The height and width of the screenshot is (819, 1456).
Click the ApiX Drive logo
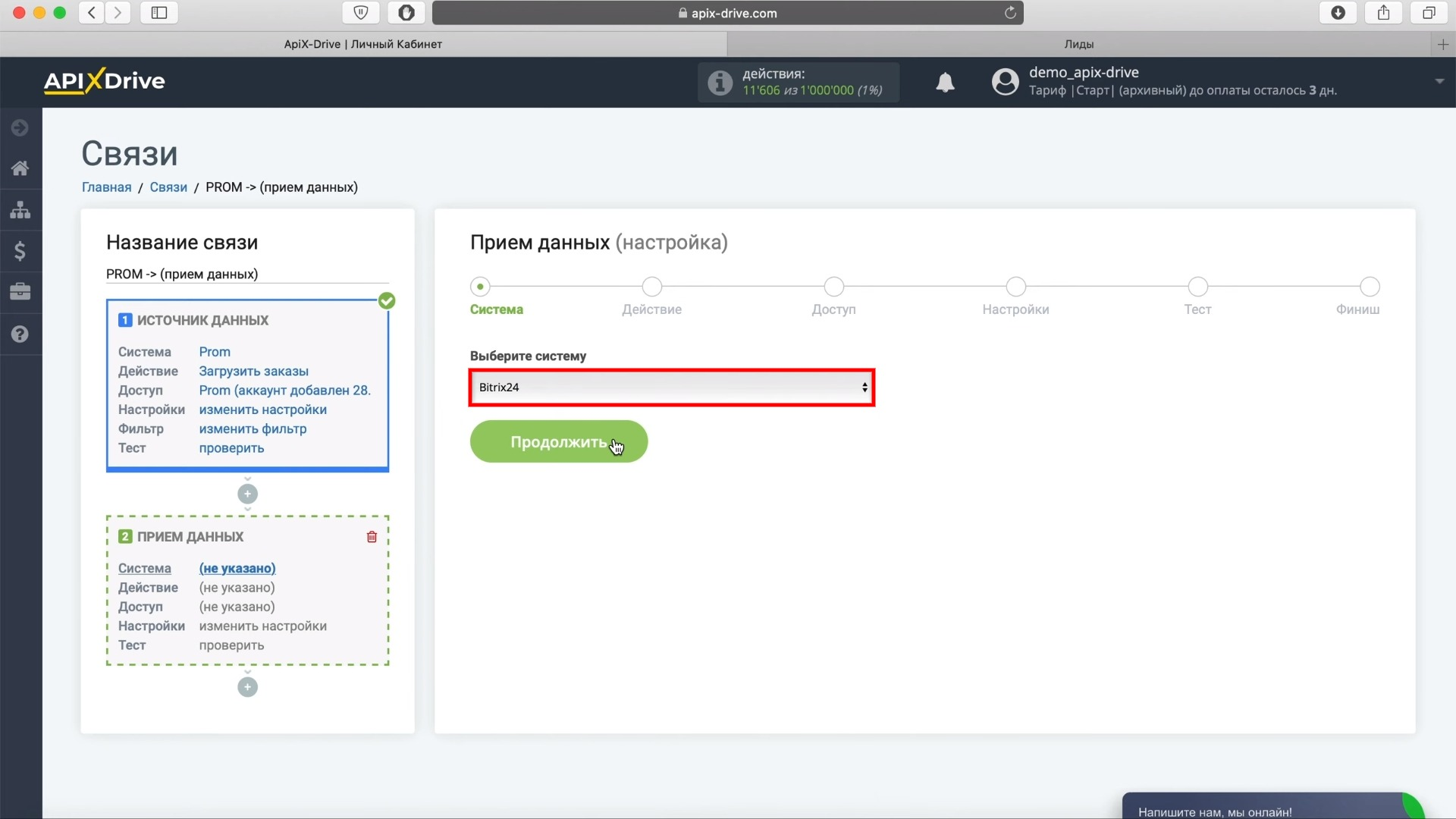coord(105,80)
